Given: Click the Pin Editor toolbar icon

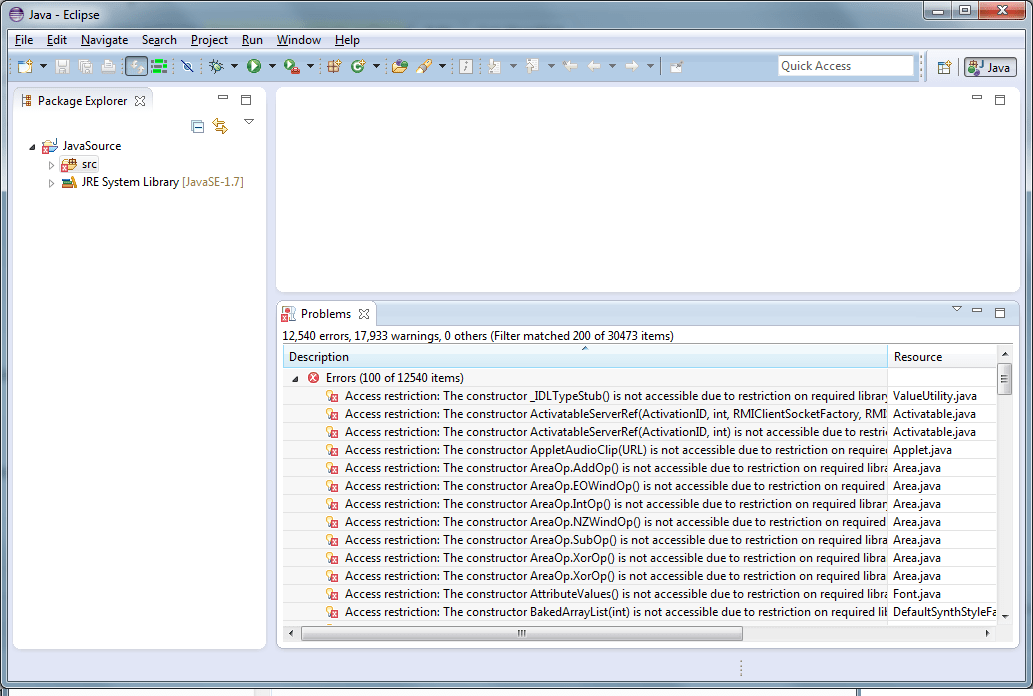Looking at the screenshot, I should coord(676,66).
